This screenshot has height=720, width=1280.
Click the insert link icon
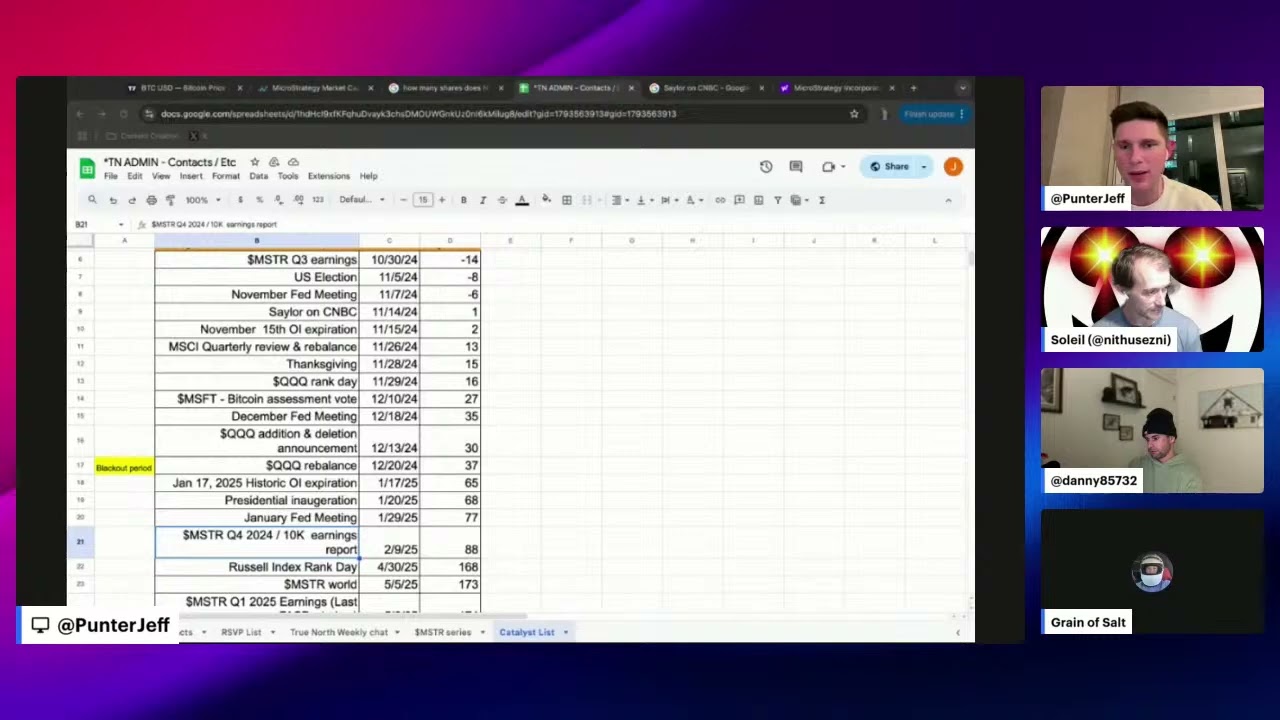720,200
